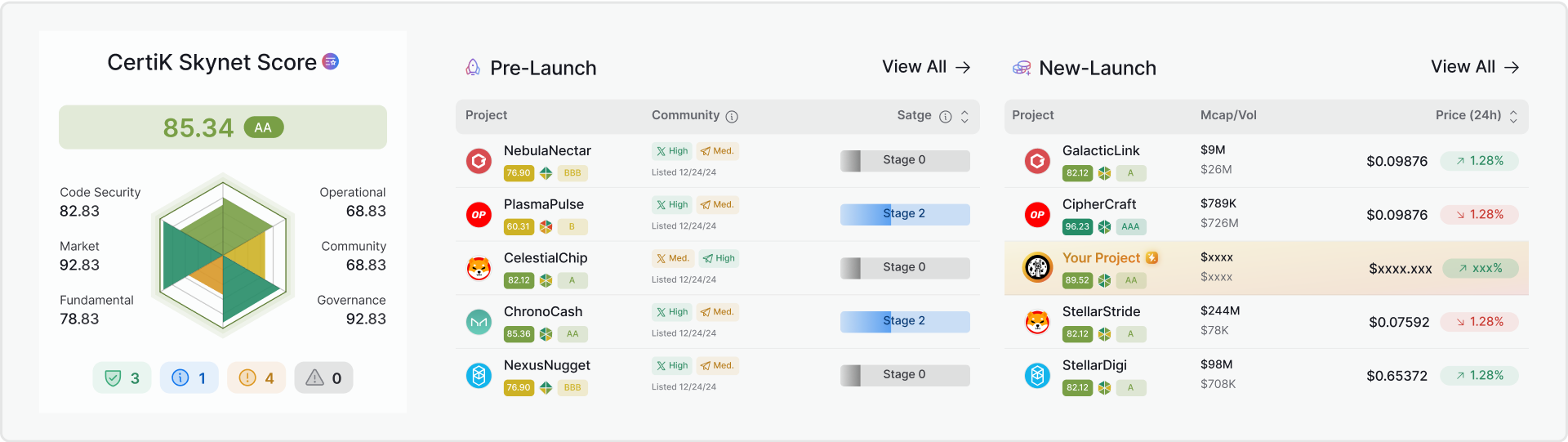The image size is (1568, 442).
Task: Open New-Launch View All link
Action: 1475,67
